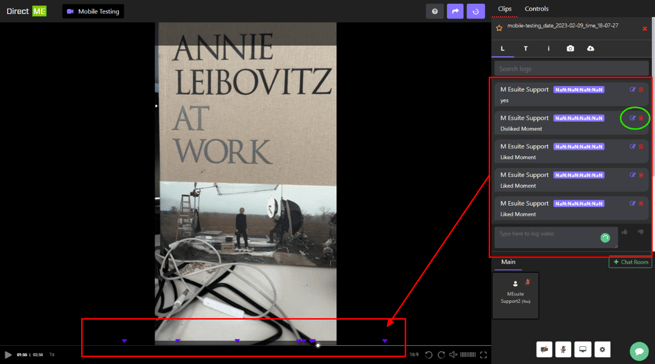The height and width of the screenshot is (364, 655).
Task: Click the cloud download icon
Action: [590, 48]
